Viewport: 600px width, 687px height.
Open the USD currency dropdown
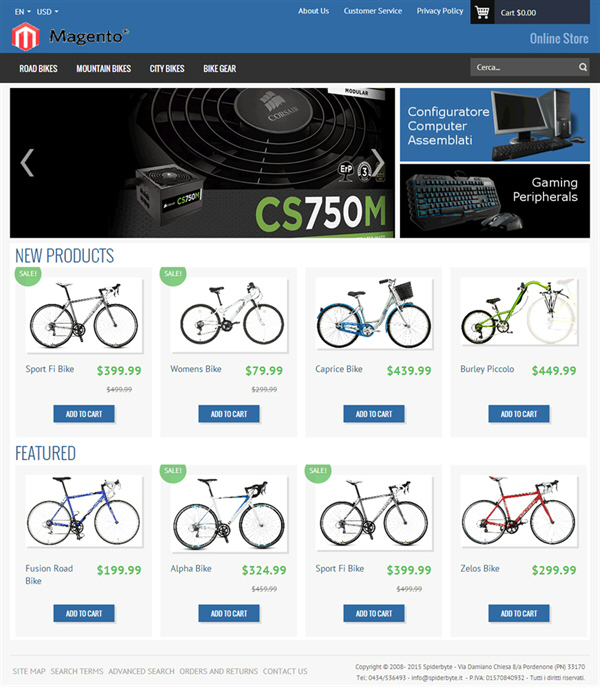point(47,12)
